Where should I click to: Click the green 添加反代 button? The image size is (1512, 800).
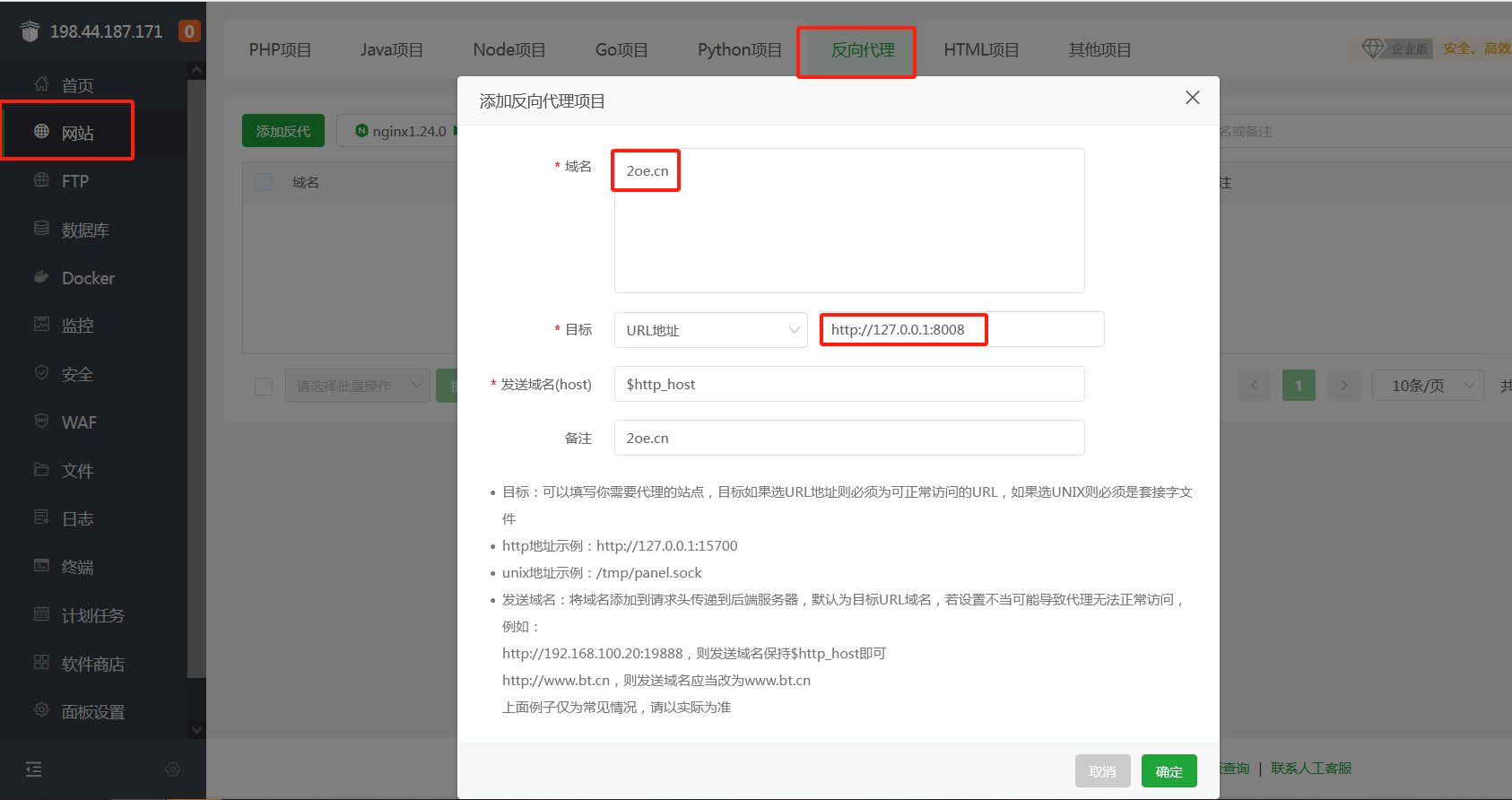coord(283,131)
